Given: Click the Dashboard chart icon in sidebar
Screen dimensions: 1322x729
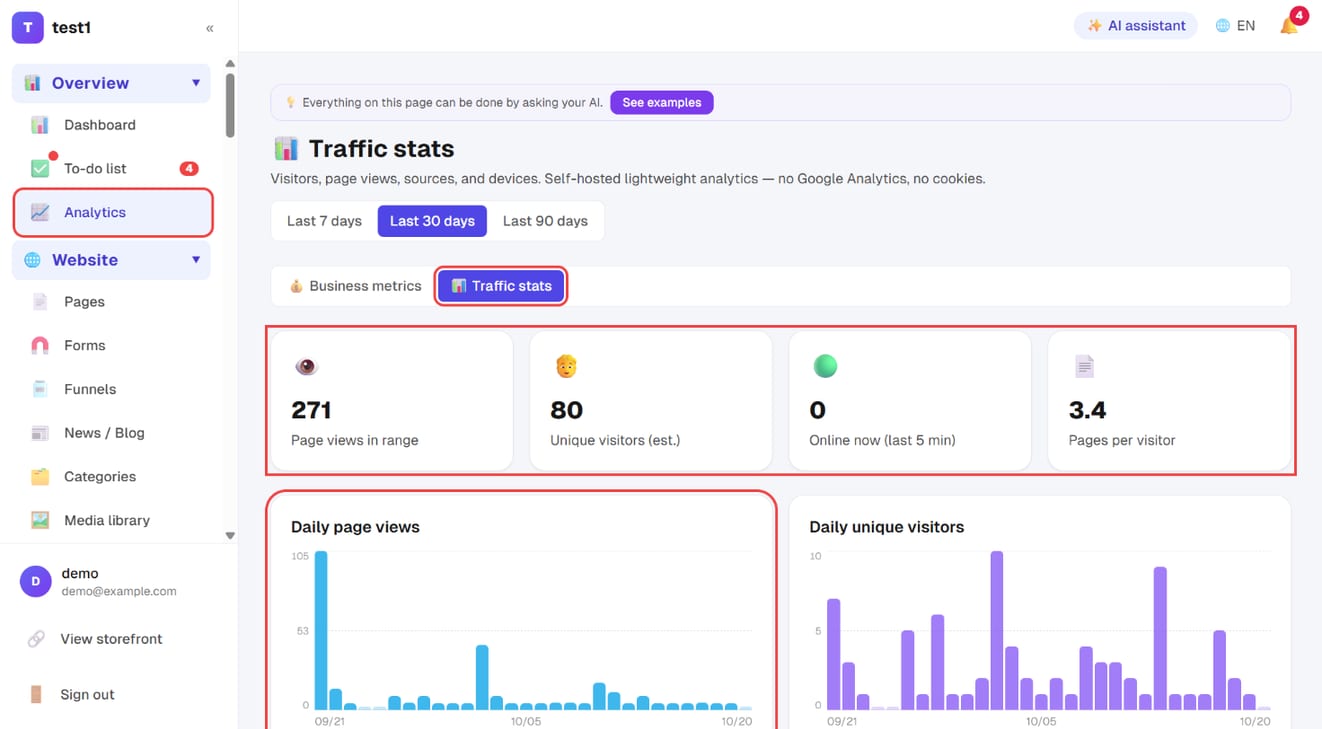Looking at the screenshot, I should [x=40, y=125].
